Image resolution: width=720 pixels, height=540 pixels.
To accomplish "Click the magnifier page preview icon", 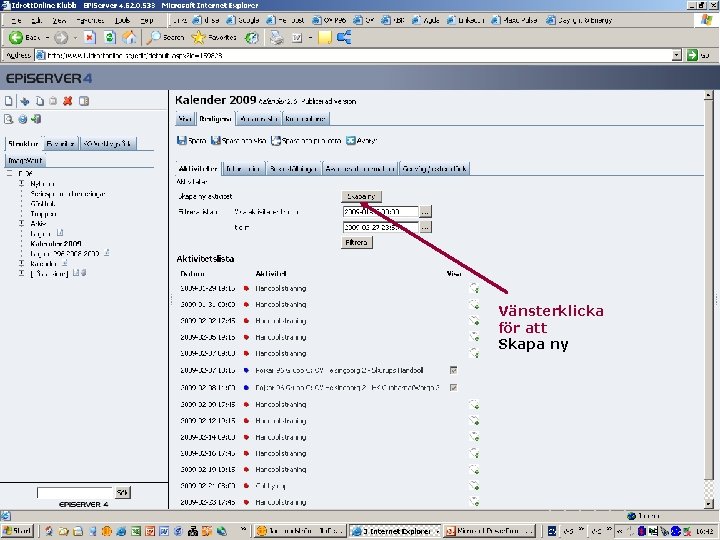I will pyautogui.click(x=8, y=119).
